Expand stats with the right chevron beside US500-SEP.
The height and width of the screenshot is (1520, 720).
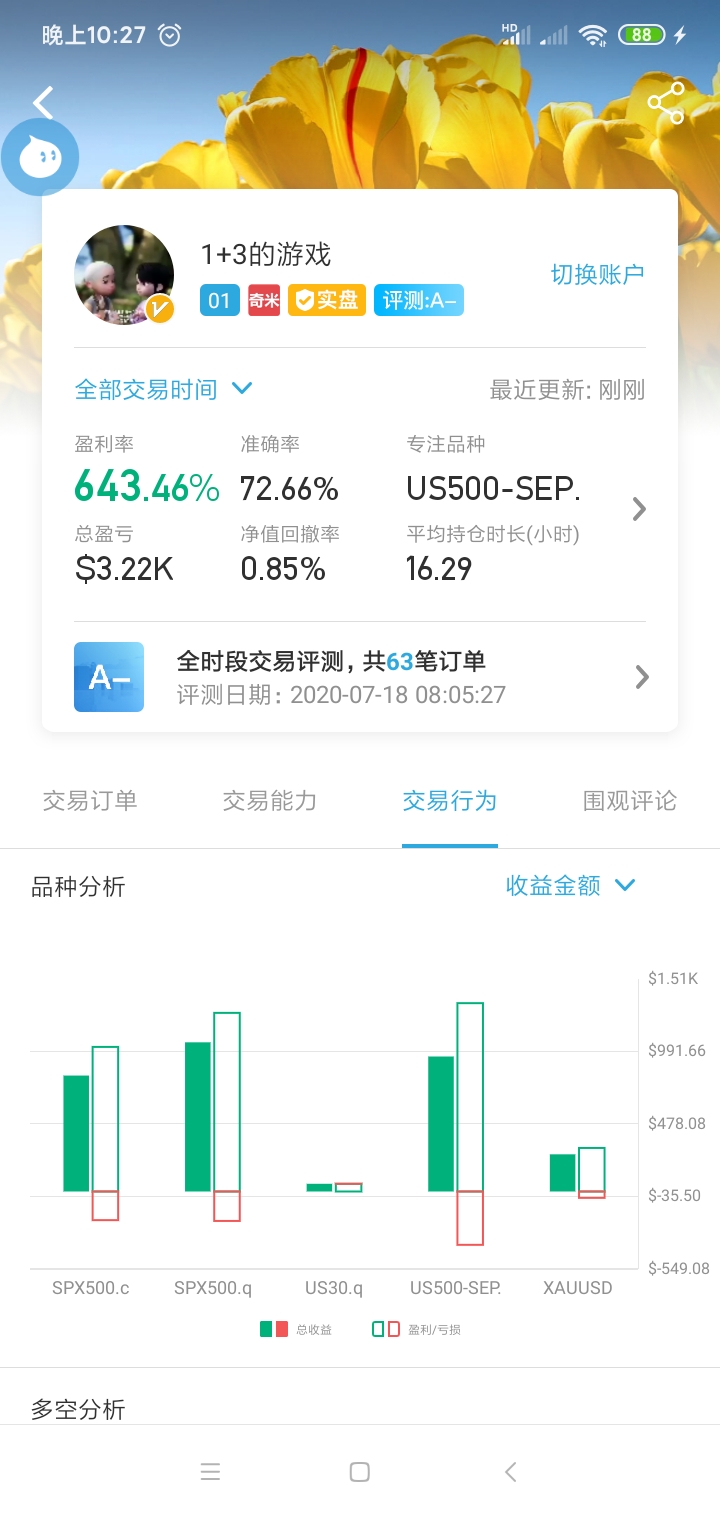tap(640, 509)
